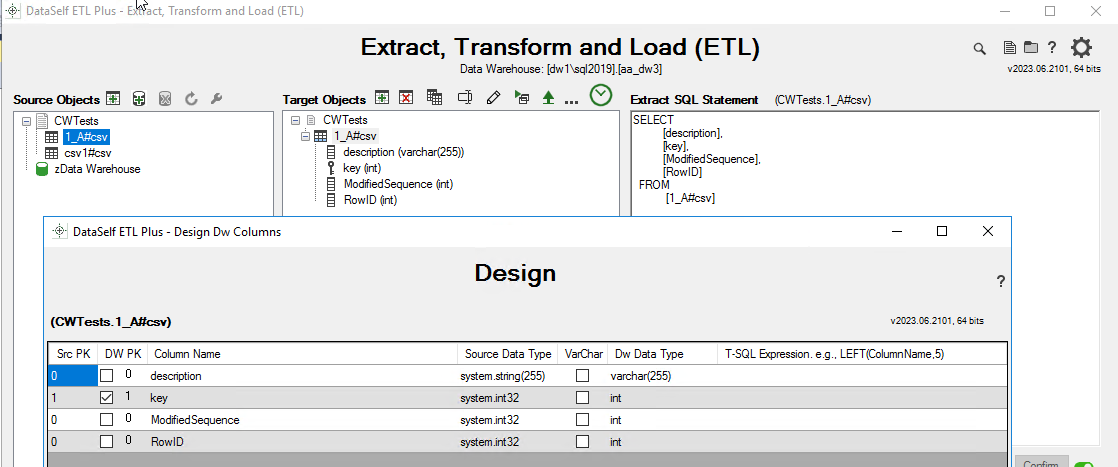Click the green upload arrow icon
This screenshot has width=1118, height=467.
(548, 98)
